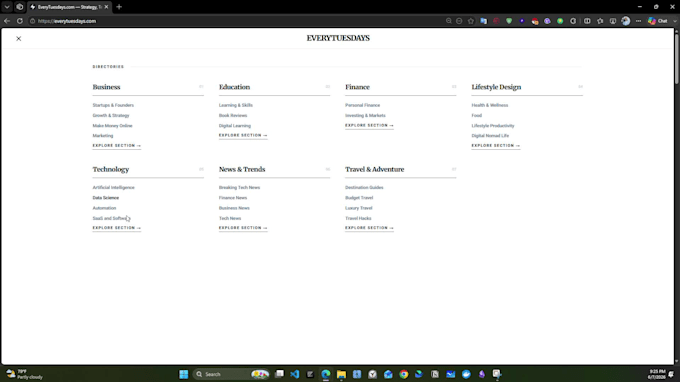Open Startups & Founders link
The height and width of the screenshot is (382, 680).
(x=113, y=105)
